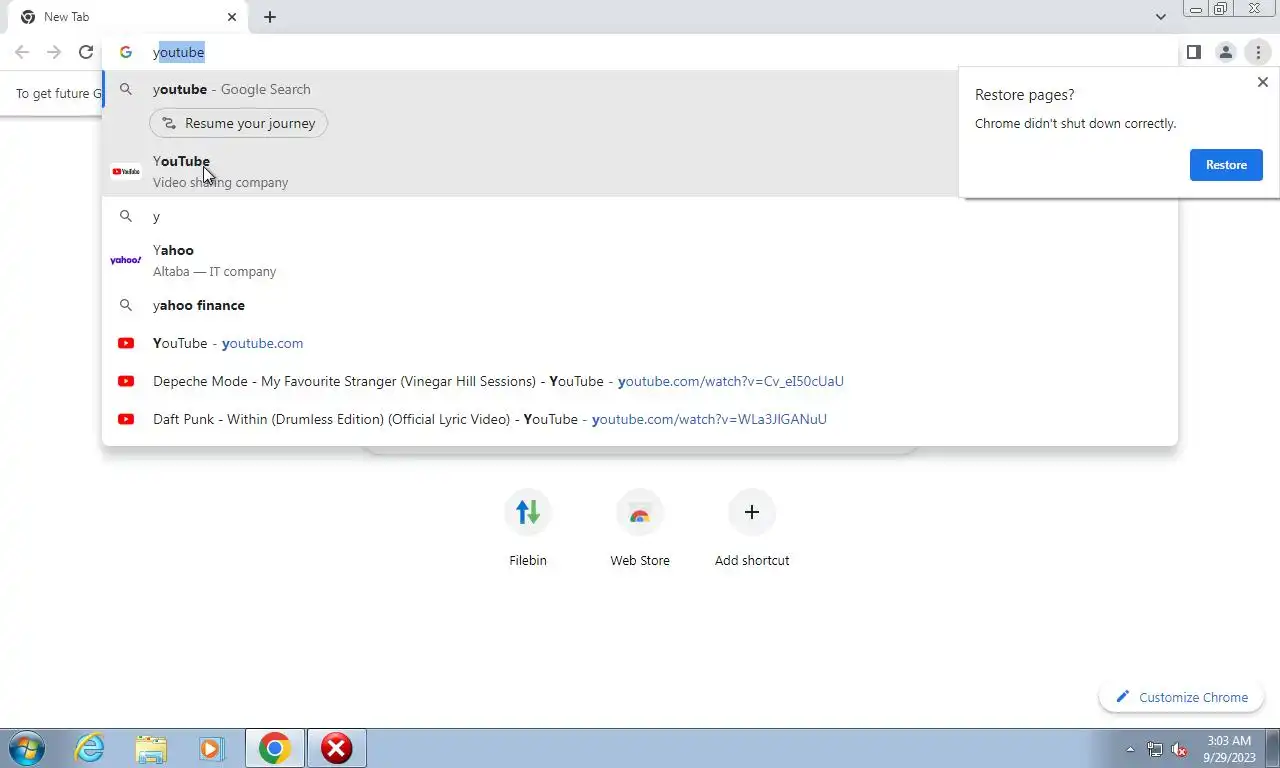
Task: Open the Windows Start menu
Action: [26, 748]
